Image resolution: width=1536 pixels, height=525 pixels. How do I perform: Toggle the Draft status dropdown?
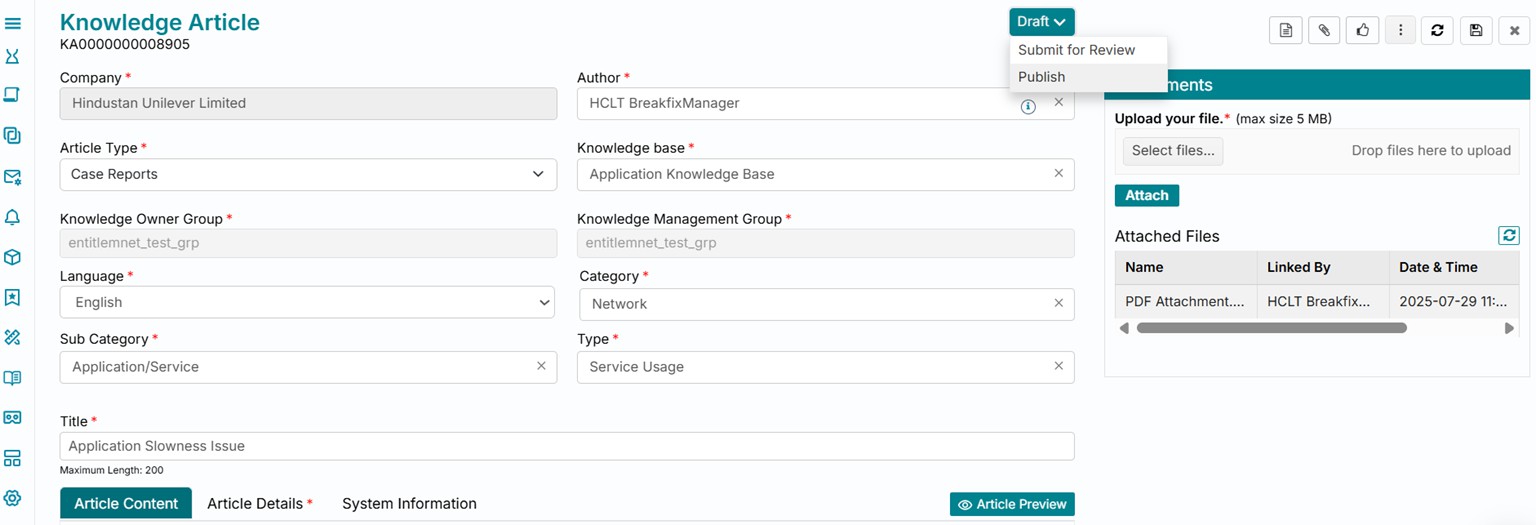[1041, 22]
